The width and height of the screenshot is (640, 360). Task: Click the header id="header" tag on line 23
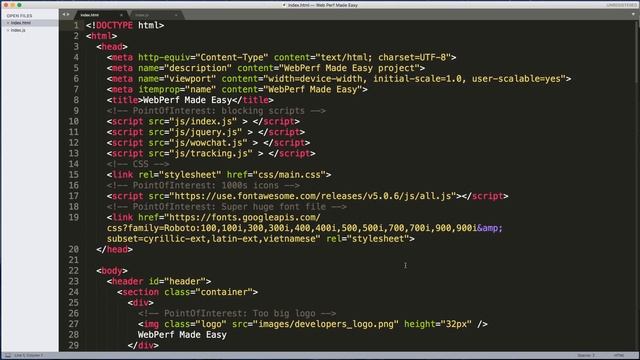(159, 281)
